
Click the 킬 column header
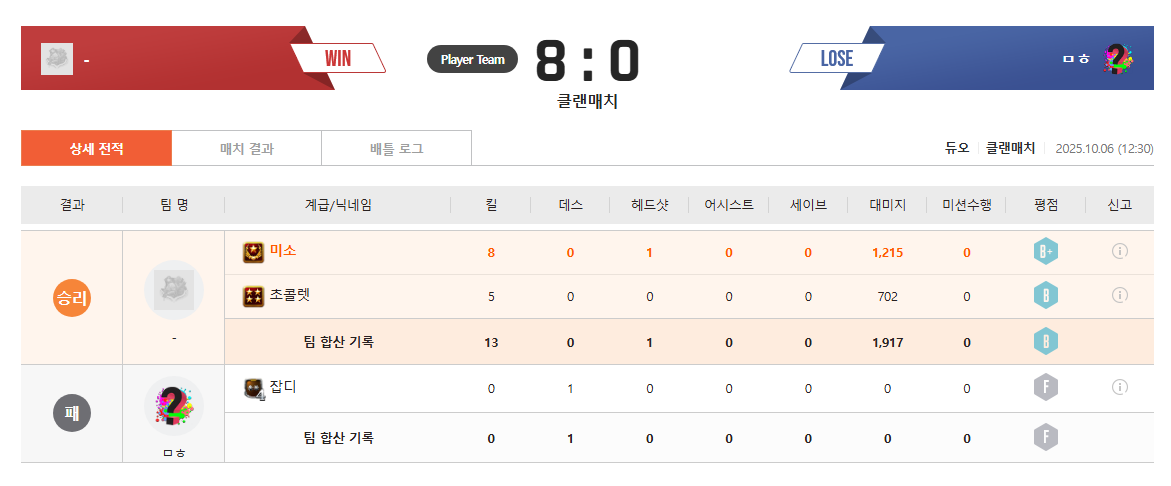[491, 205]
